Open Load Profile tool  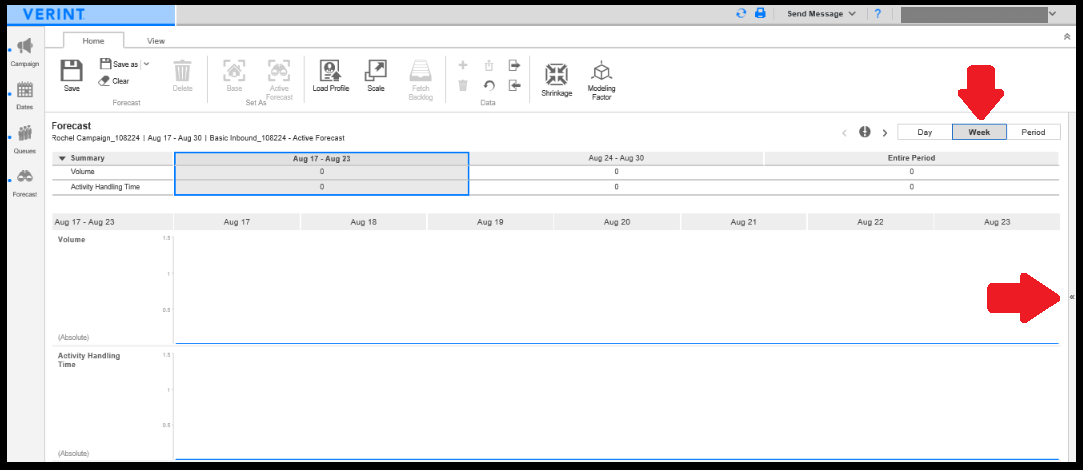(x=331, y=76)
